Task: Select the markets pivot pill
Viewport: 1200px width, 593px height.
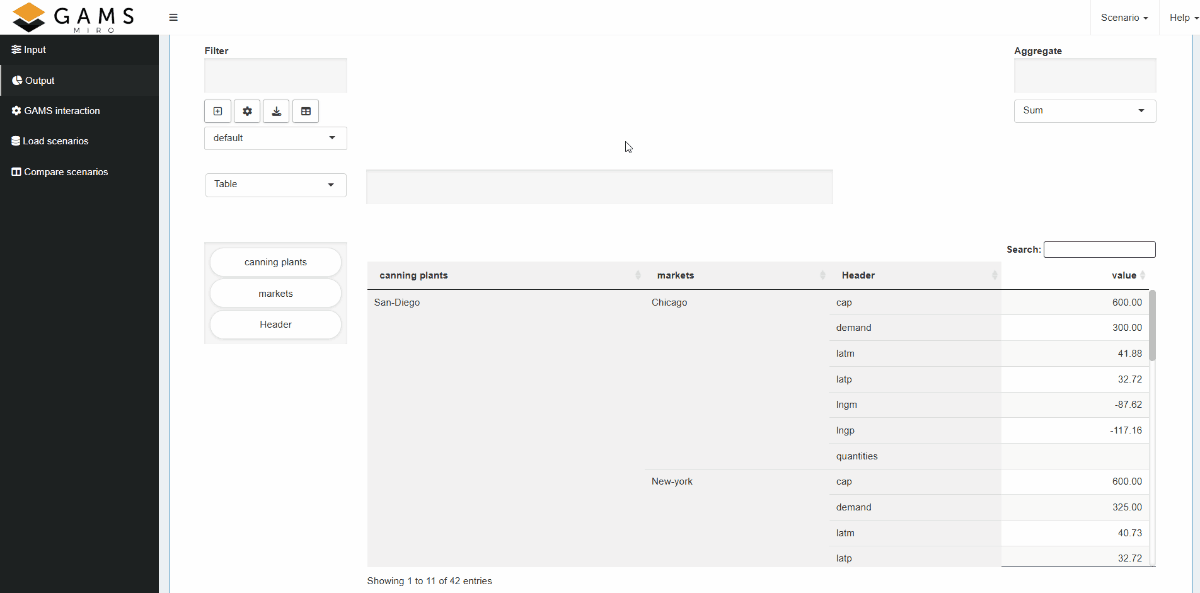Action: click(x=275, y=293)
